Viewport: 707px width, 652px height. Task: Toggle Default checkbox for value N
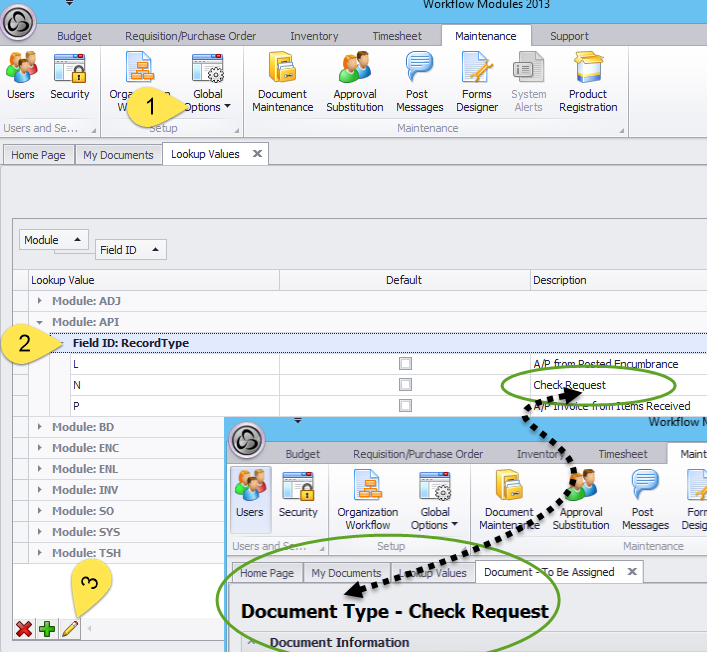pyautogui.click(x=405, y=385)
